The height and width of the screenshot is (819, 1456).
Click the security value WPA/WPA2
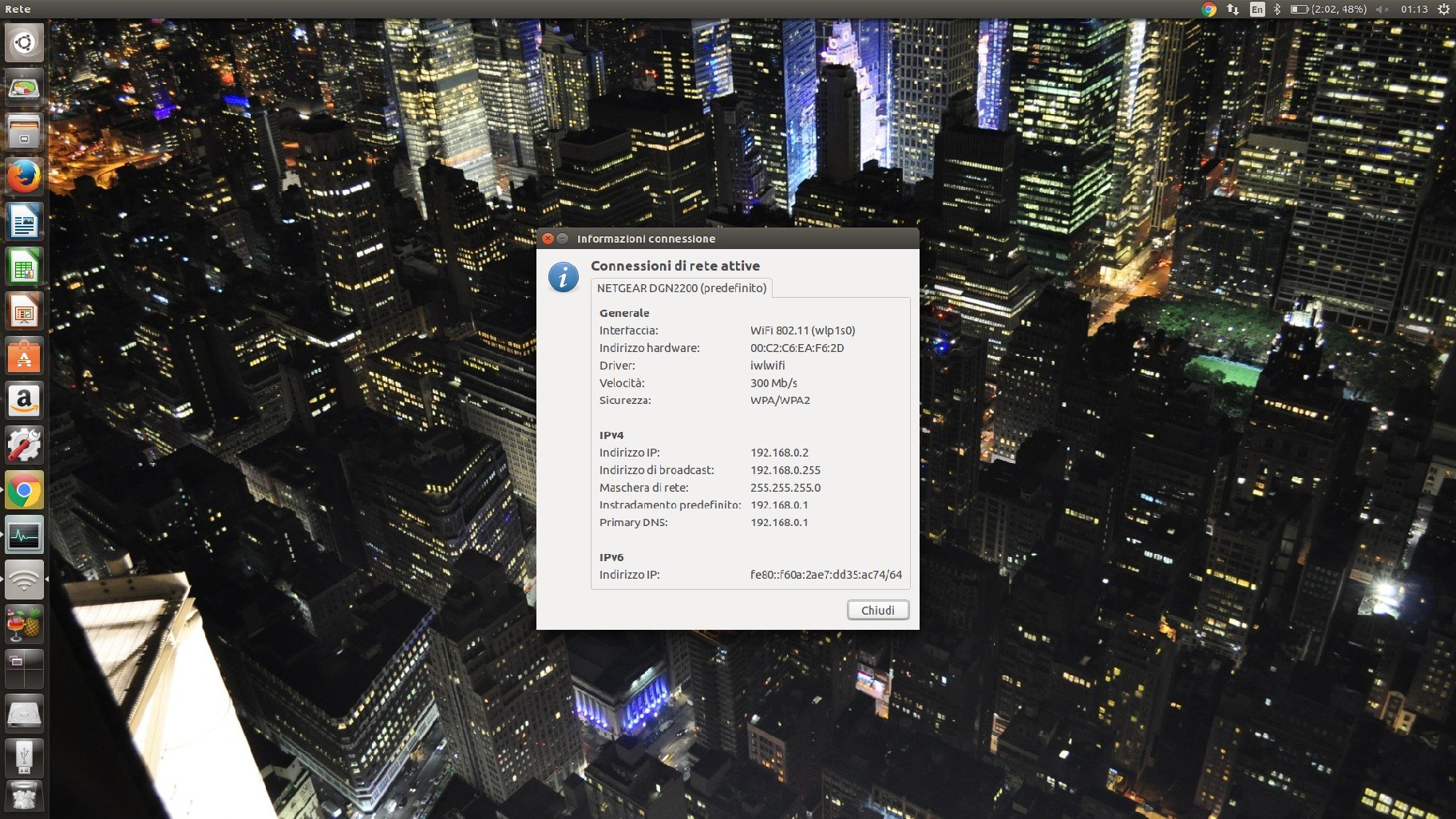pos(780,401)
